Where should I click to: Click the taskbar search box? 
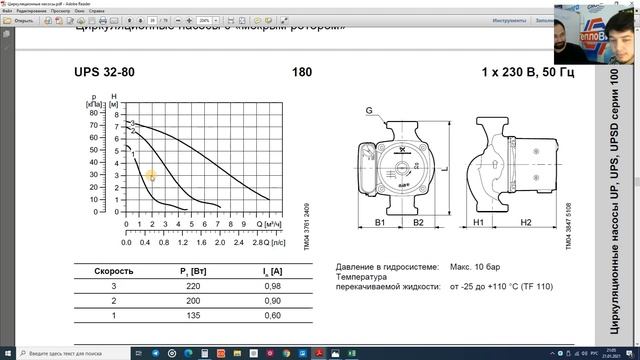[x=73, y=353]
